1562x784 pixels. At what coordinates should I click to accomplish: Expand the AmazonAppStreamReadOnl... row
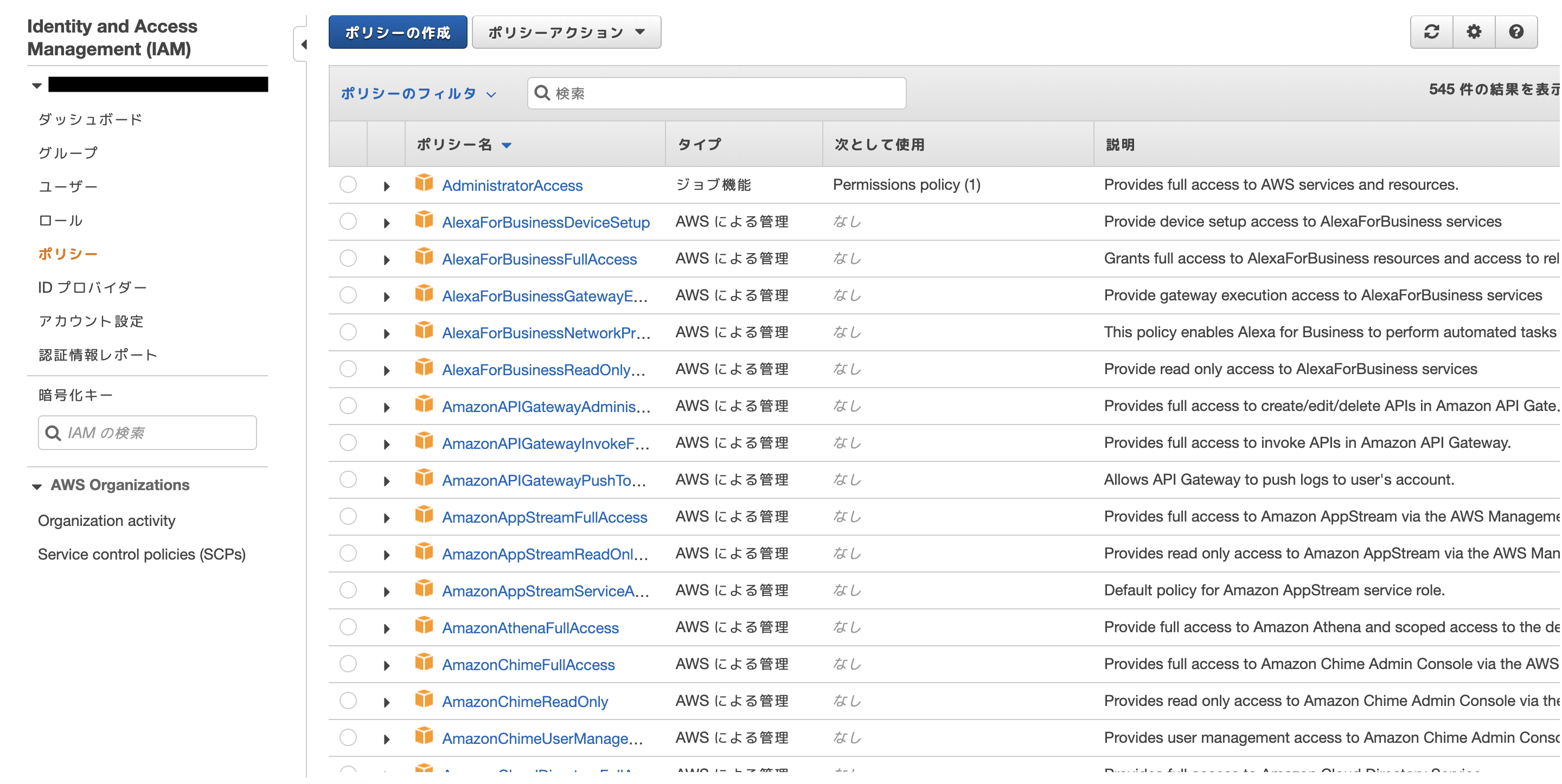[x=386, y=555]
